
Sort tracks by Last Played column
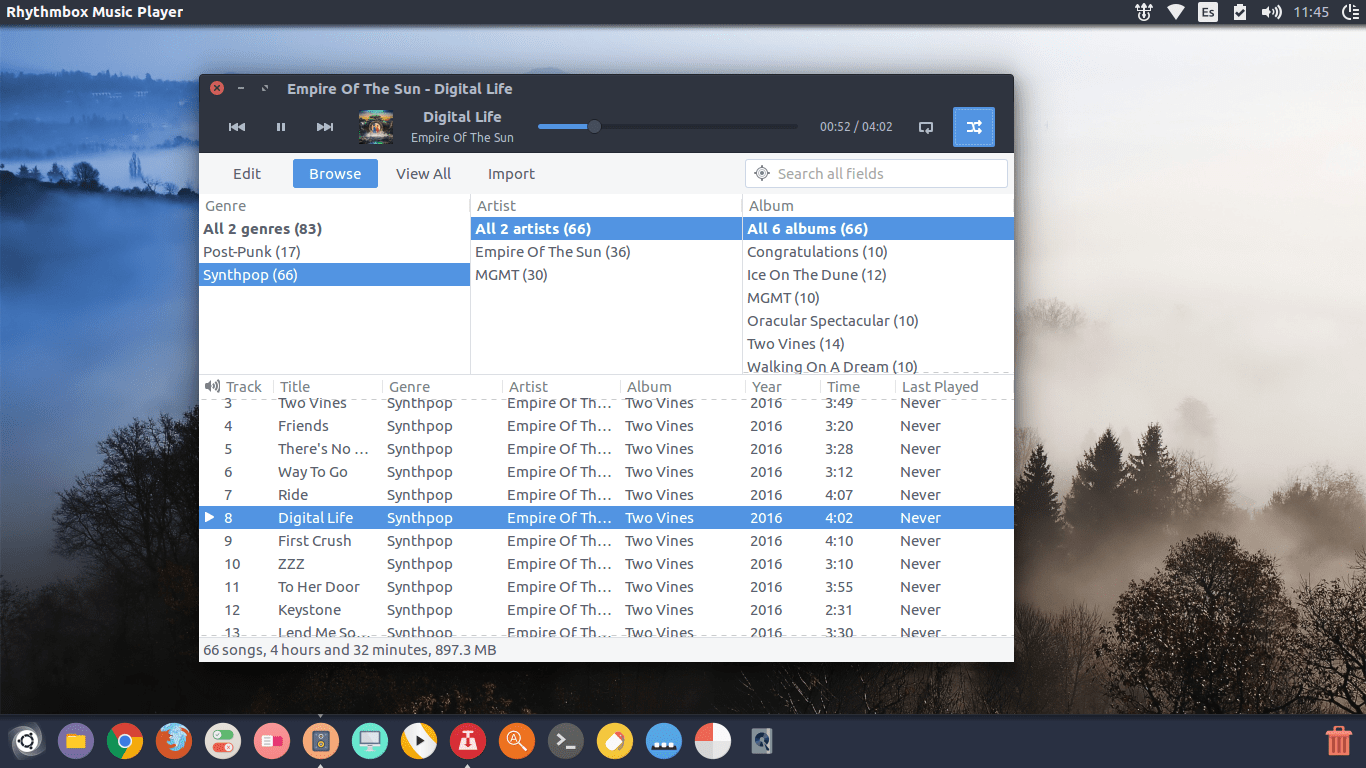click(x=940, y=387)
